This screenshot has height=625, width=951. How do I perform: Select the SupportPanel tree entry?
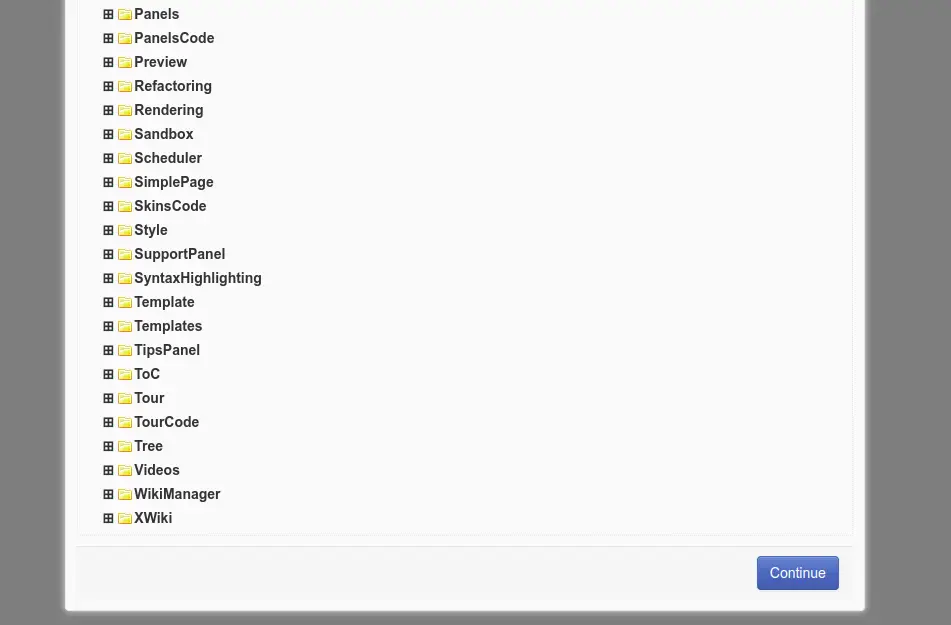tap(180, 254)
